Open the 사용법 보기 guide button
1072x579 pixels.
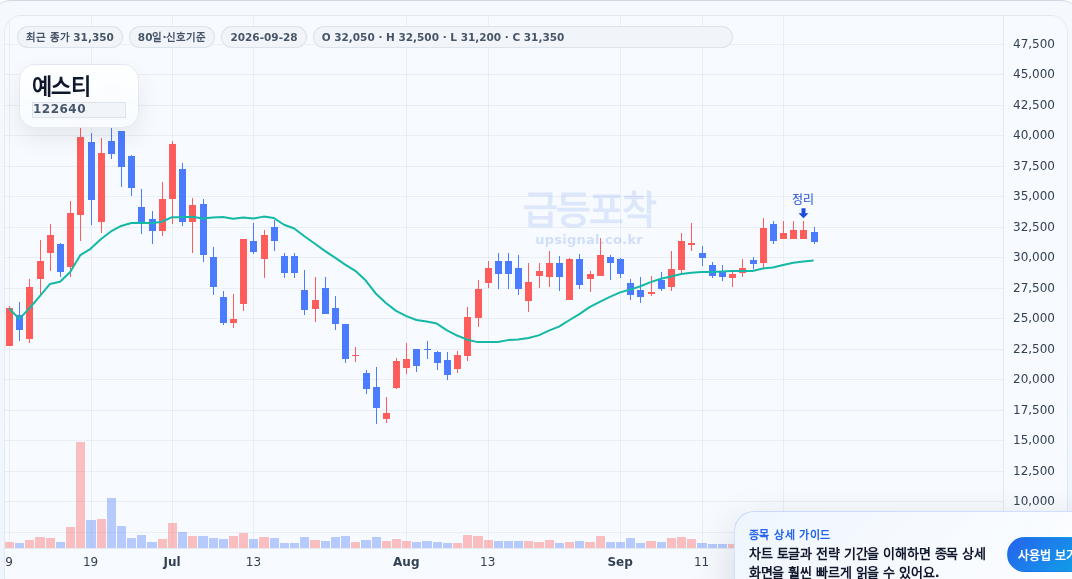(1040, 555)
